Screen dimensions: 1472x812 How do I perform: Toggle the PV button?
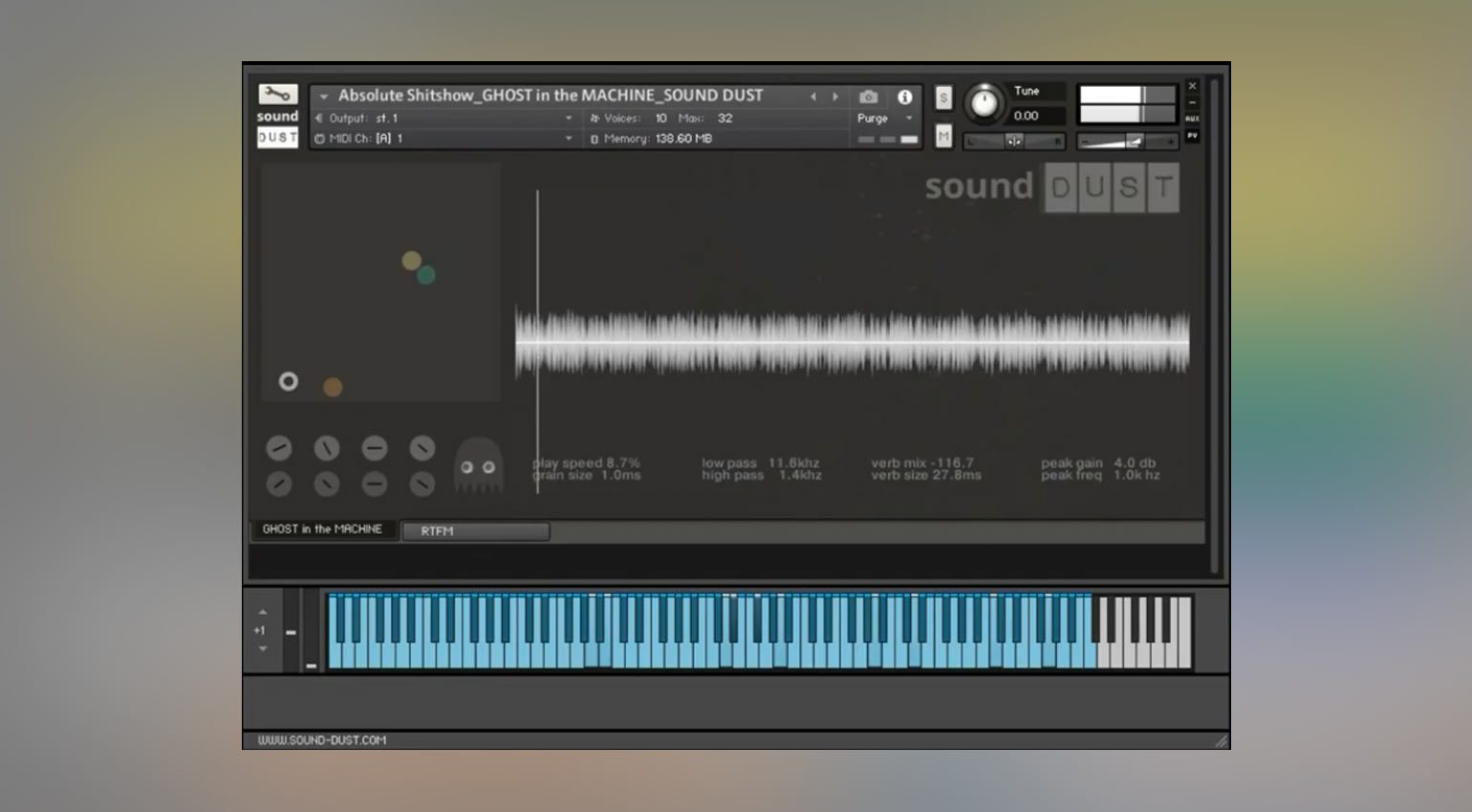[1192, 136]
